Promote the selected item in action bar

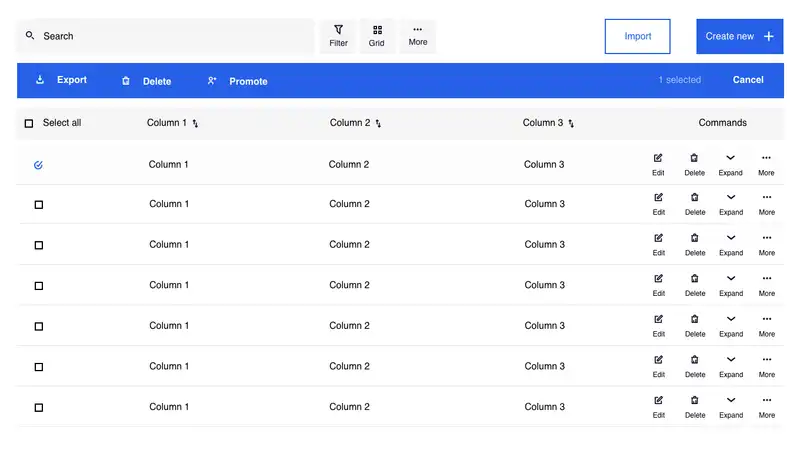pyautogui.click(x=238, y=81)
